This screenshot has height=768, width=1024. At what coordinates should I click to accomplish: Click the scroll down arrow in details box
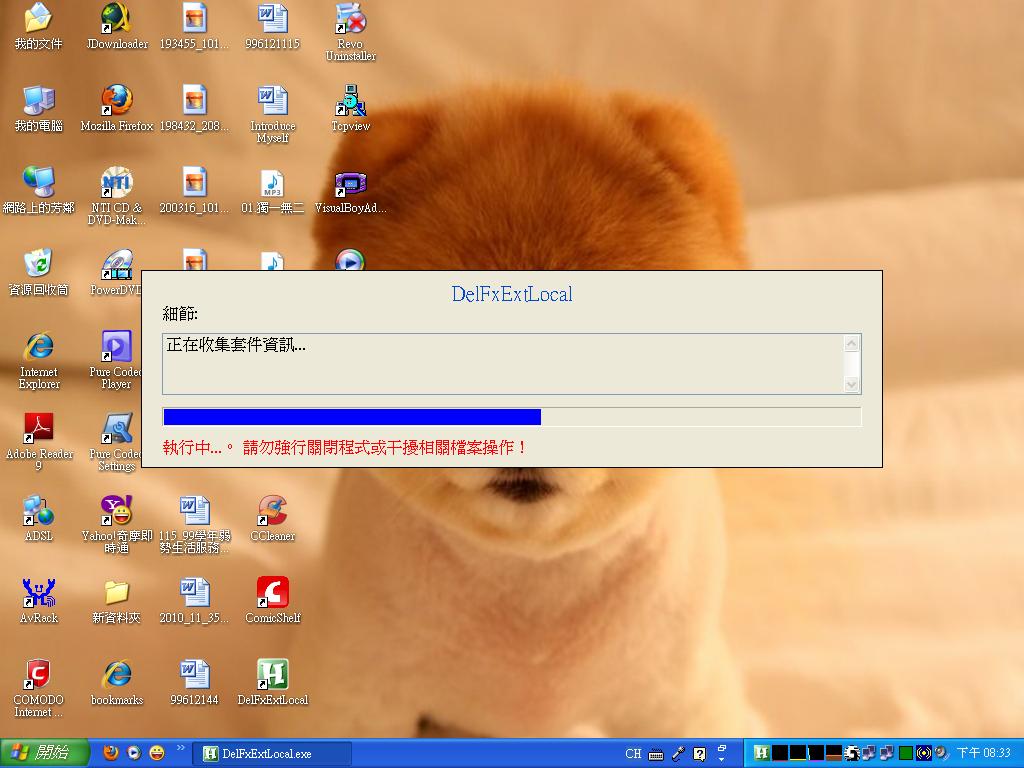852,385
